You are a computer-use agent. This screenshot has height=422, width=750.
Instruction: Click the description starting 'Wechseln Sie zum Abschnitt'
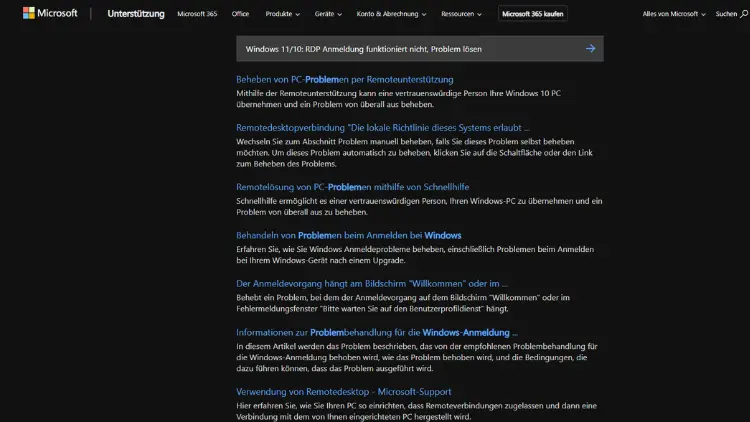[414, 153]
